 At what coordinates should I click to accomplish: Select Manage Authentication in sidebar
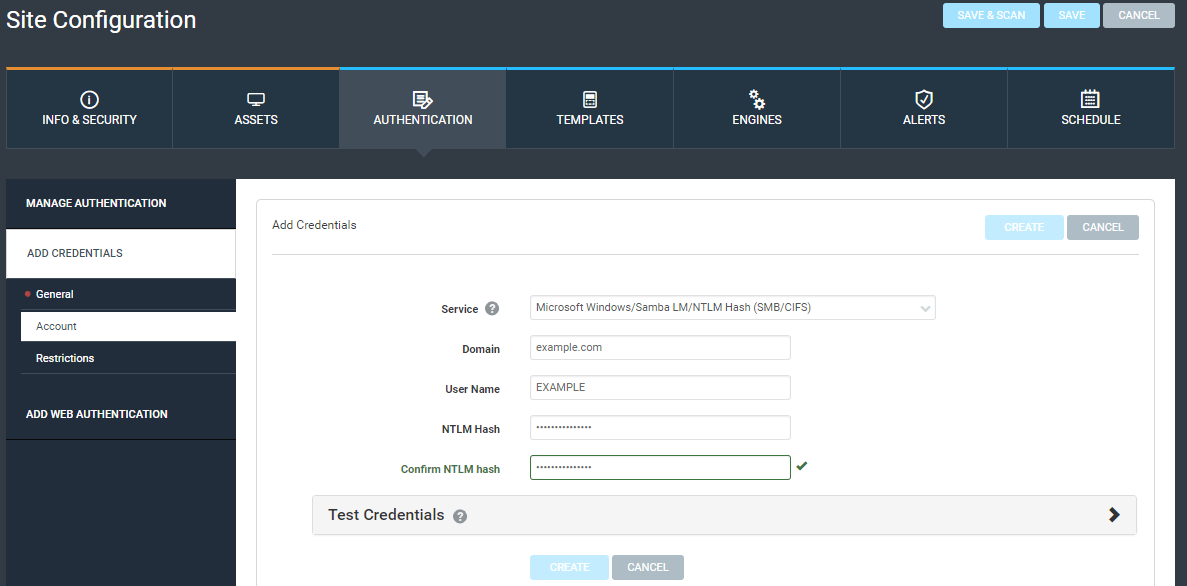pos(95,203)
